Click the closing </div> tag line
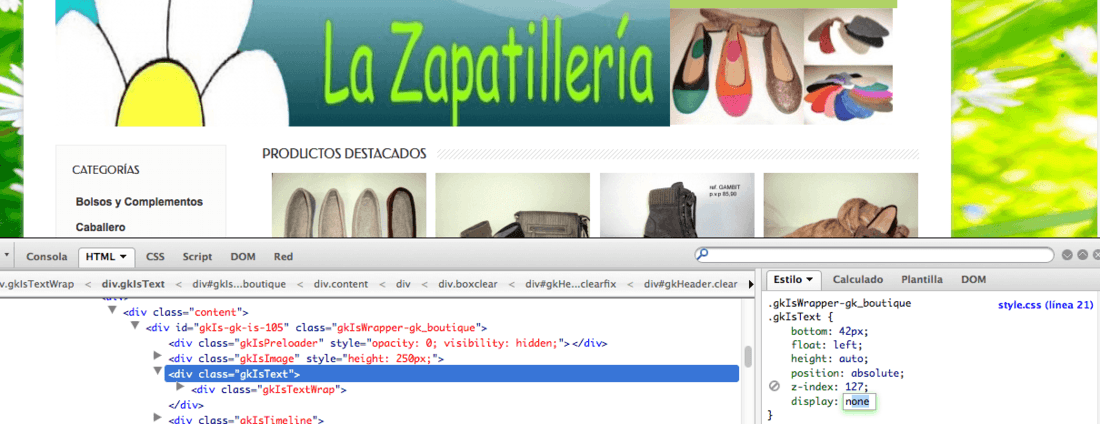Image resolution: width=1100 pixels, height=424 pixels. tap(186, 404)
